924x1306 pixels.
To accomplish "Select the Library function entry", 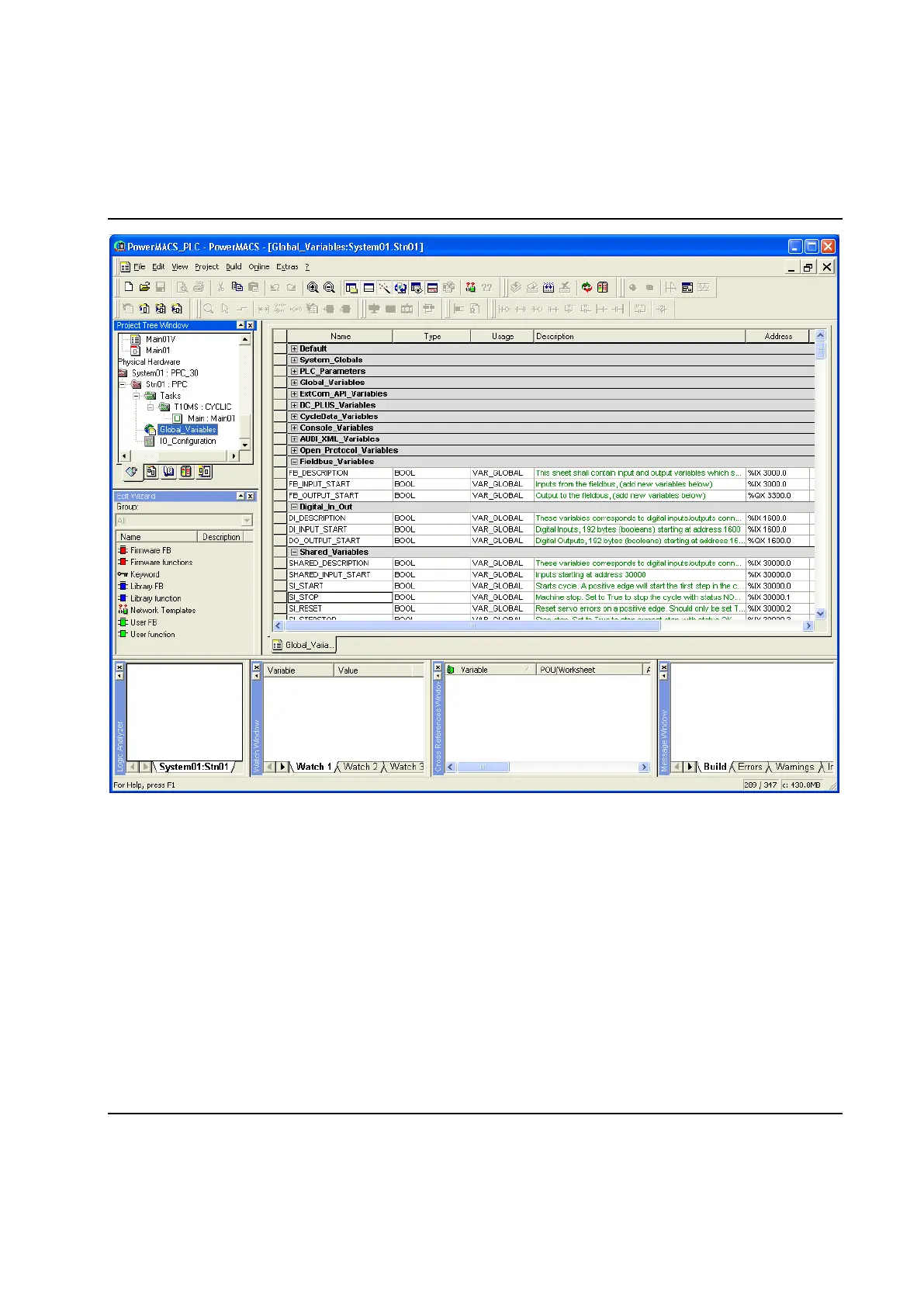I will 155,598.
